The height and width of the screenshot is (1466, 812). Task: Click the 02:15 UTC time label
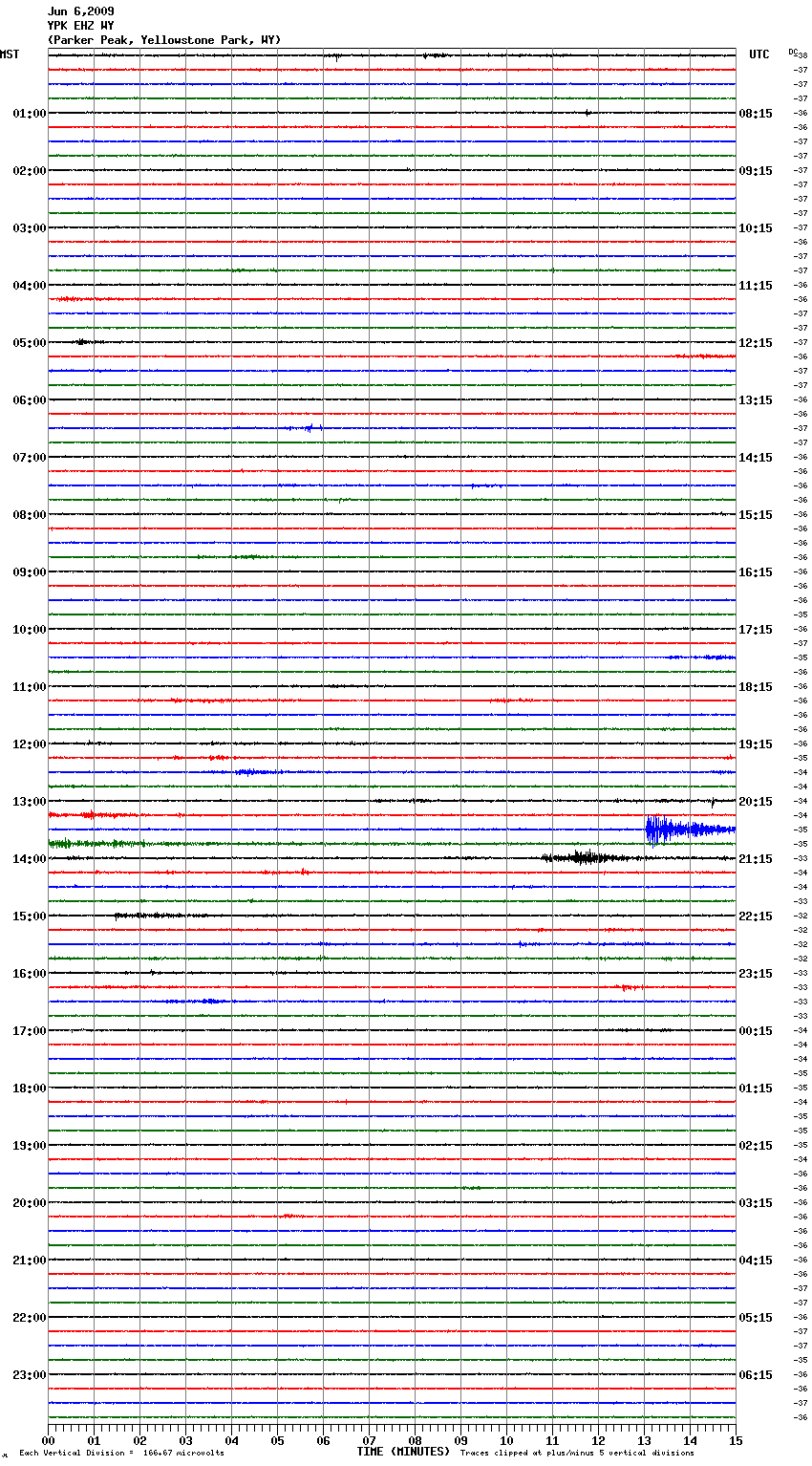click(756, 1146)
